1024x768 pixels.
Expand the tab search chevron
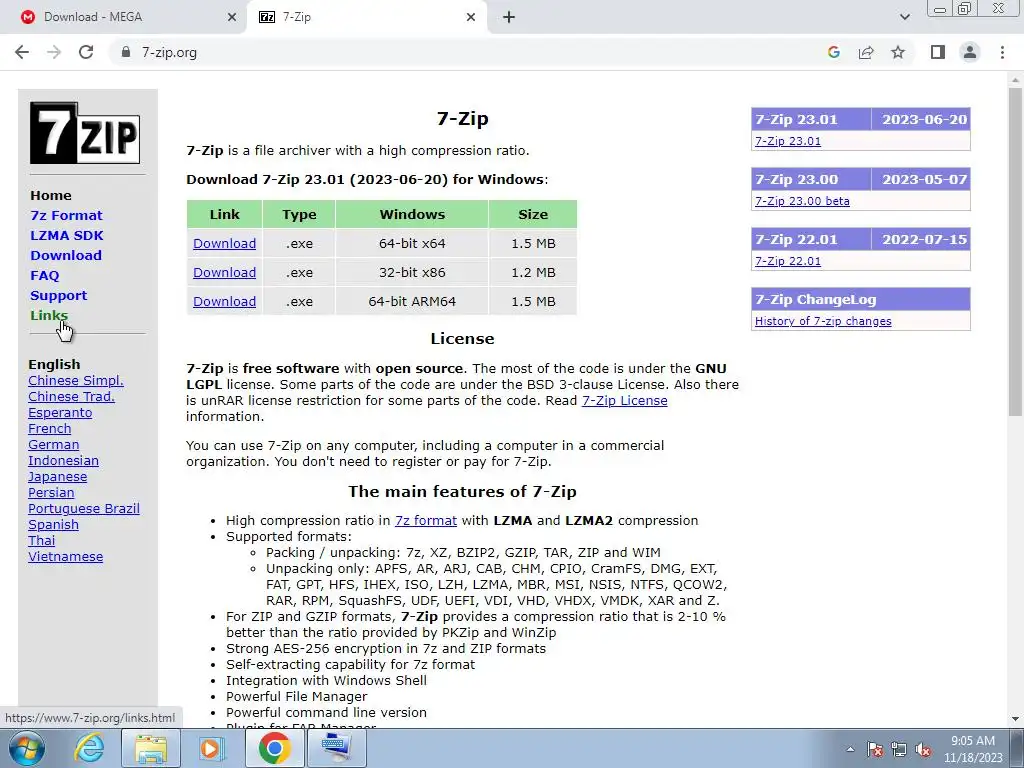(904, 17)
